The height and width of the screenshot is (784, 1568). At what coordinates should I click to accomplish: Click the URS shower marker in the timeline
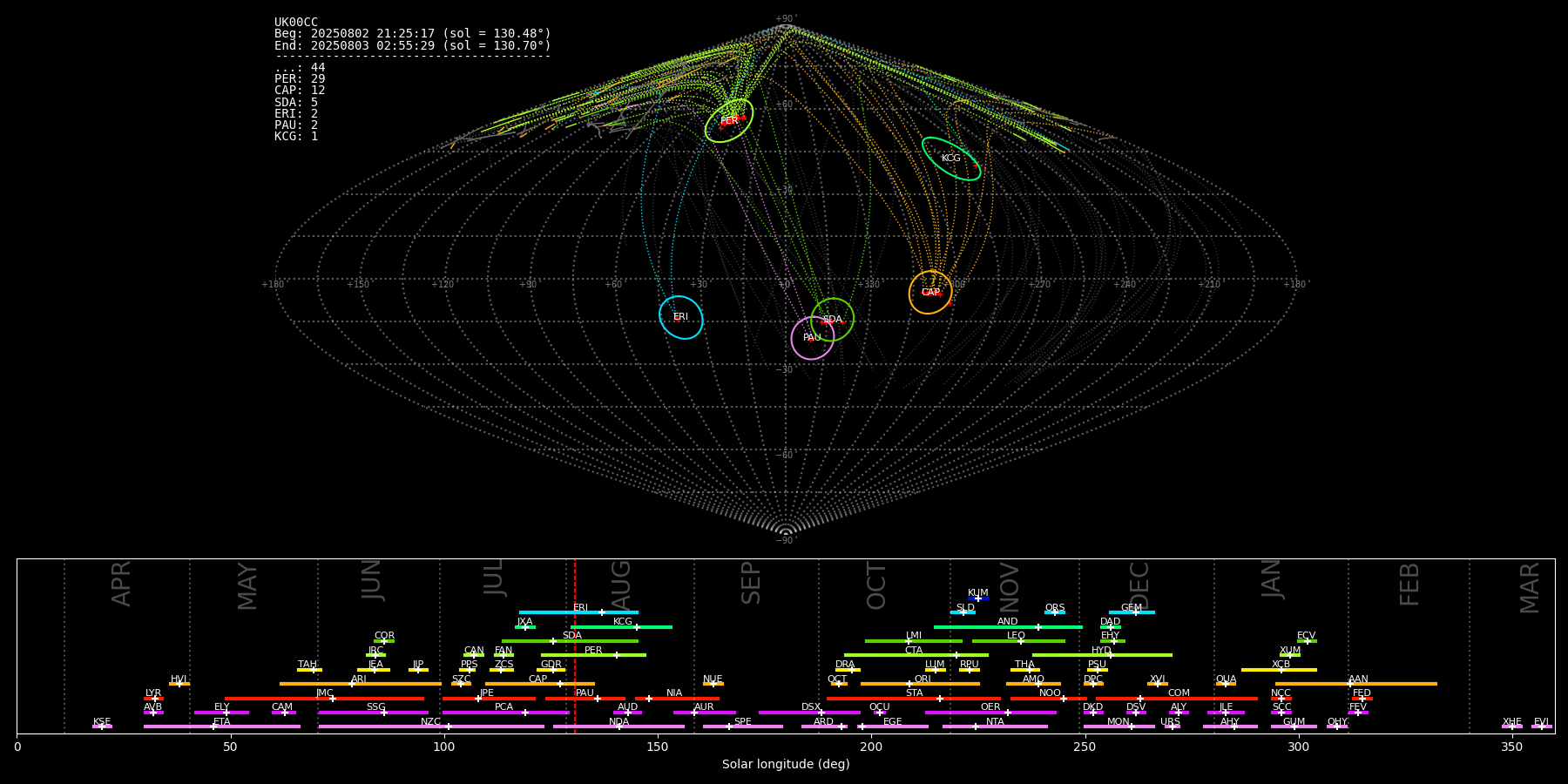coord(1172,727)
